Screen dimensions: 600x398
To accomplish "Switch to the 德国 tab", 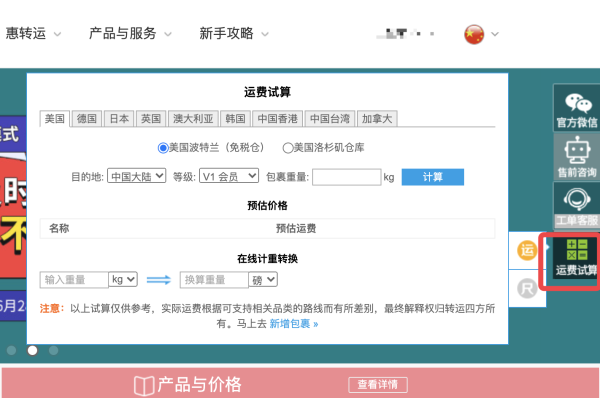I will click(x=87, y=119).
